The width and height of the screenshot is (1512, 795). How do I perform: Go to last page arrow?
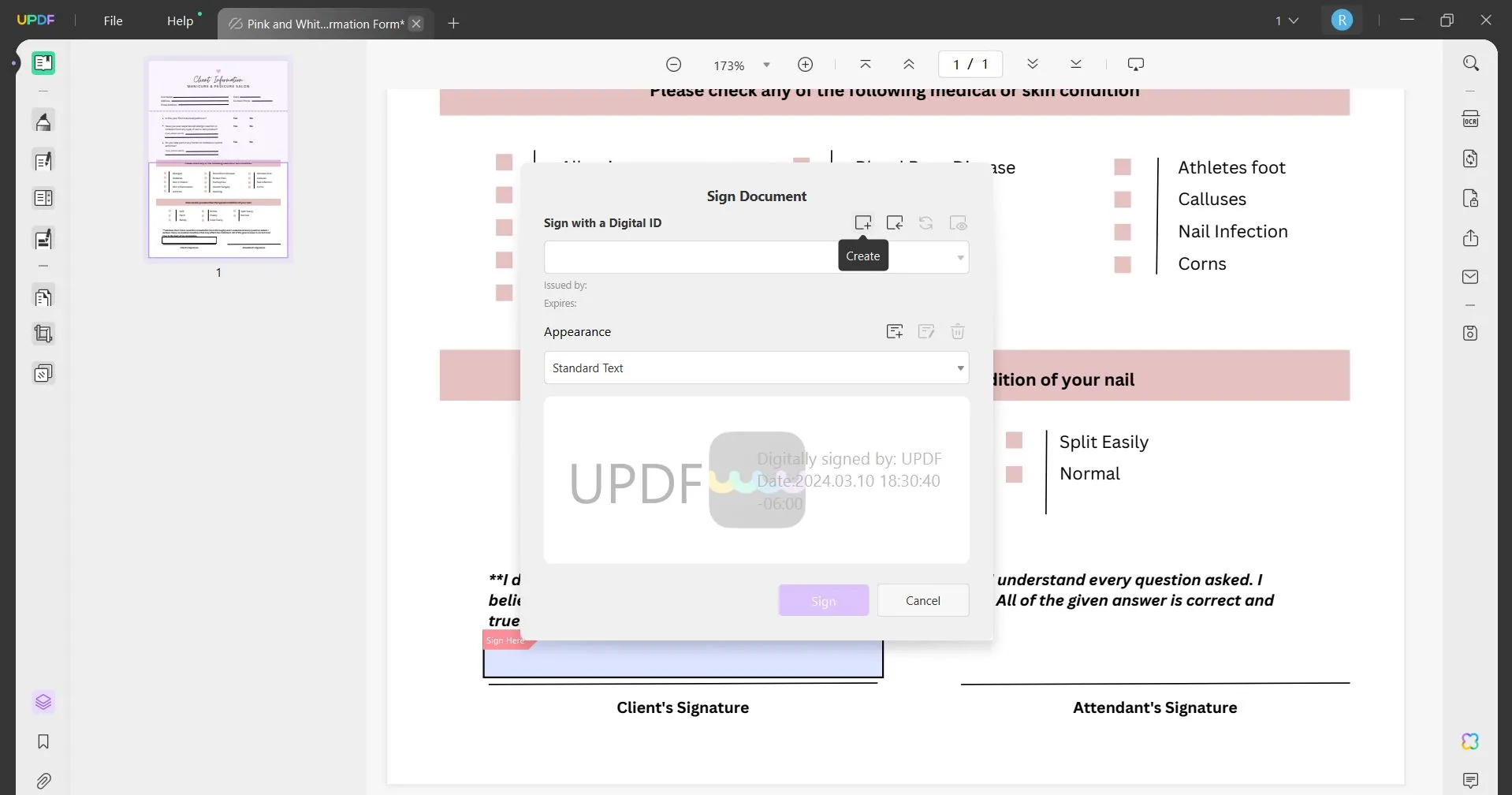(1076, 64)
